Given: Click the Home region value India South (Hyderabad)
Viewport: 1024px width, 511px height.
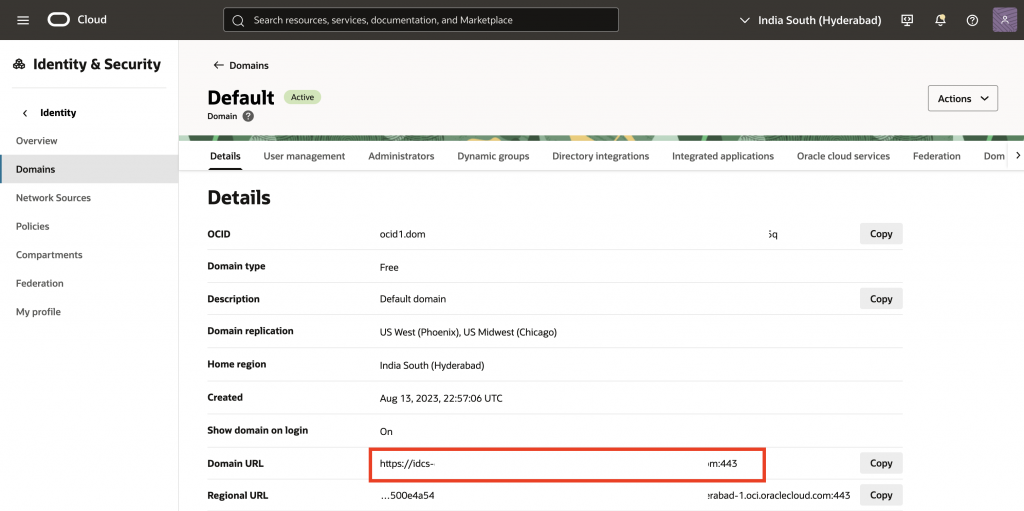Looking at the screenshot, I should click(432, 365).
